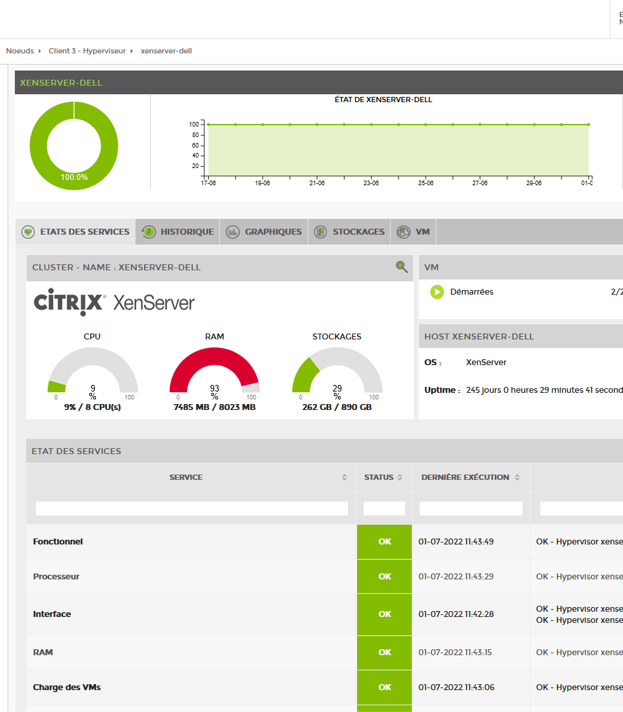
Task: Click the VM tab icon
Action: point(403,232)
